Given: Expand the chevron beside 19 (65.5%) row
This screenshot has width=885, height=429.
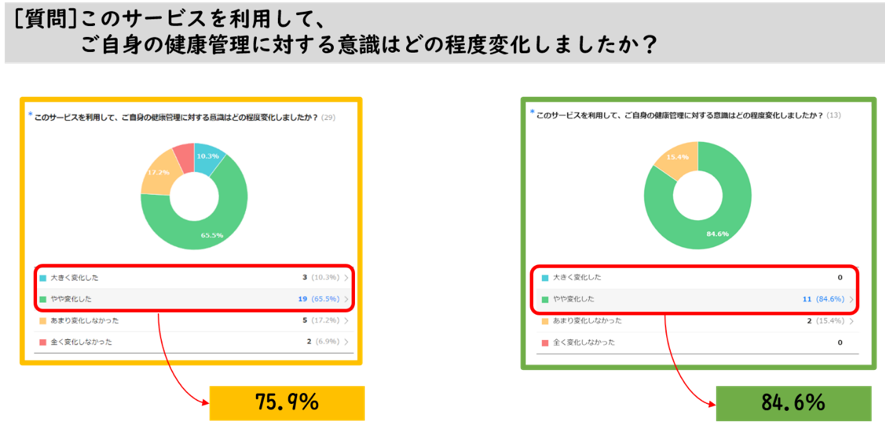Looking at the screenshot, I should (x=346, y=299).
